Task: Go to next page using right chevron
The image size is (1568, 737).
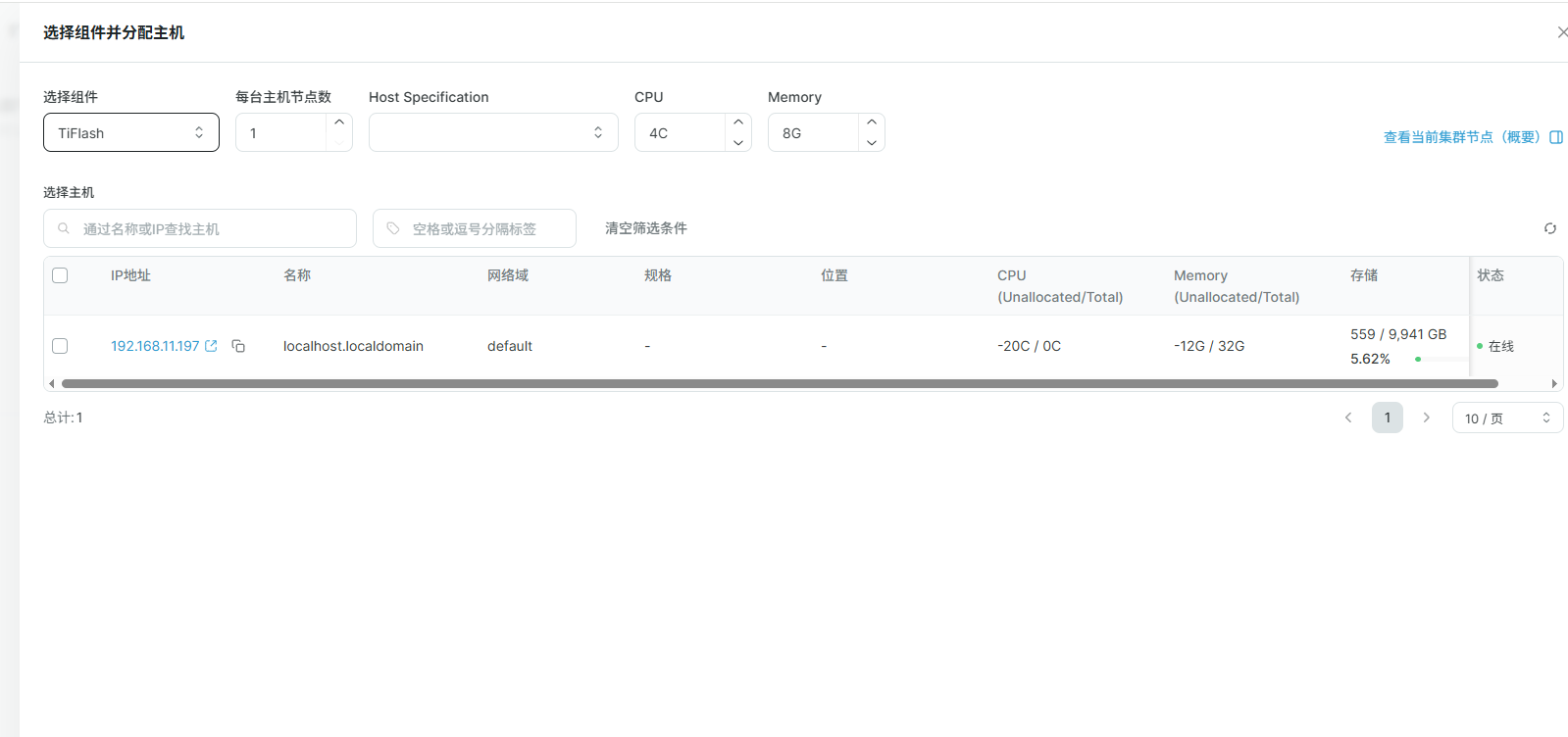Action: tap(1427, 418)
